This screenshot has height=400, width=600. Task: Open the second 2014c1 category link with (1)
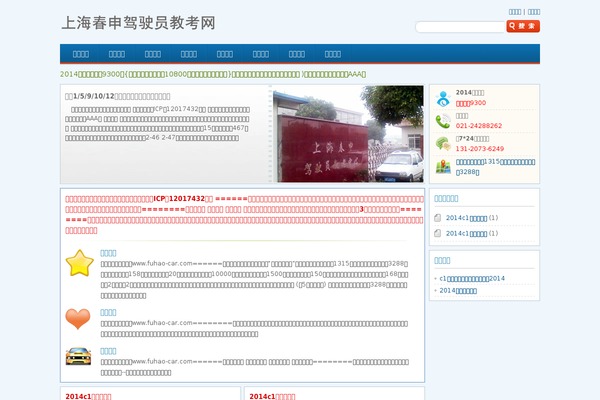coord(466,233)
